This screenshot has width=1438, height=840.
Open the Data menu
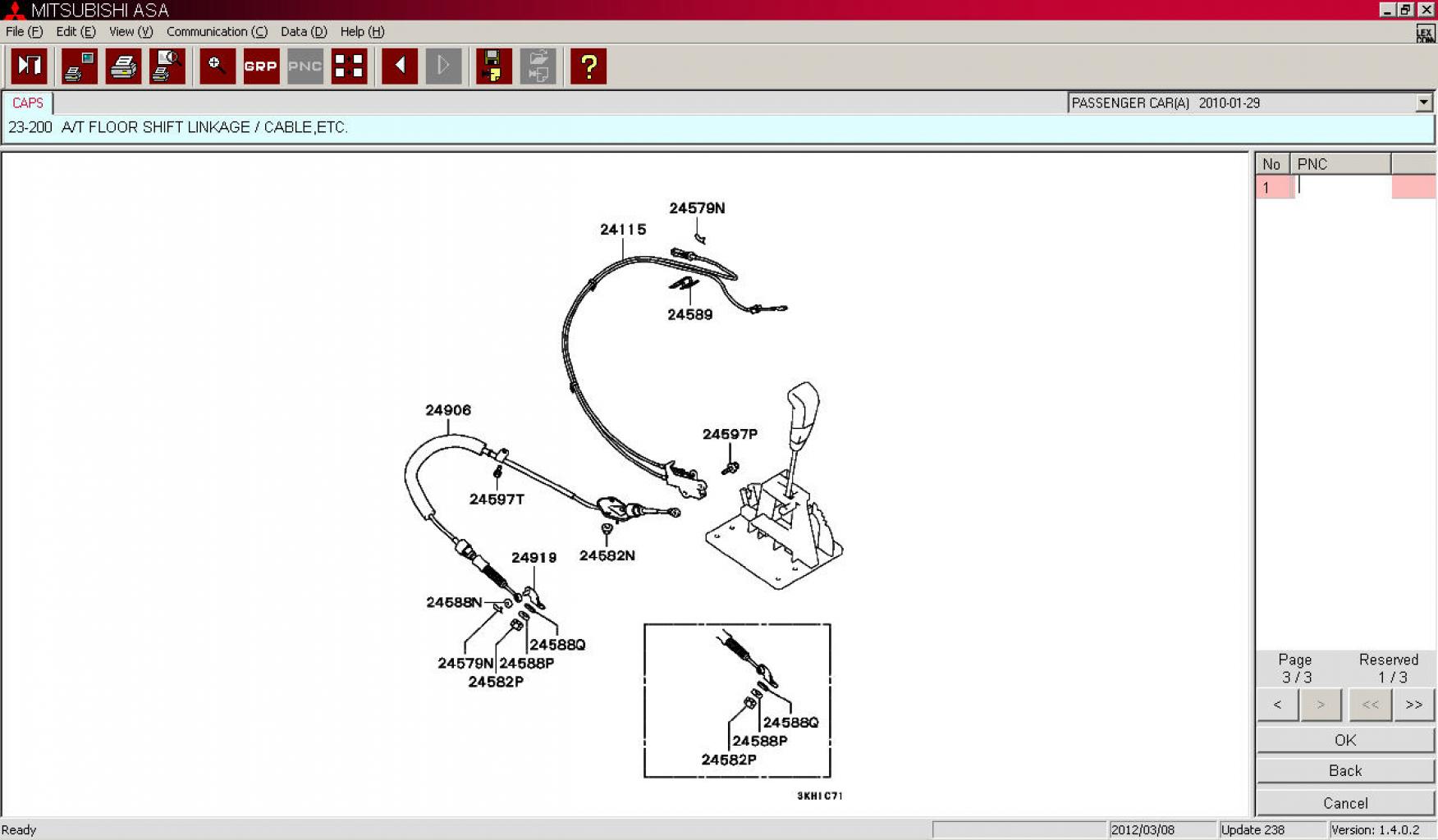pyautogui.click(x=303, y=32)
